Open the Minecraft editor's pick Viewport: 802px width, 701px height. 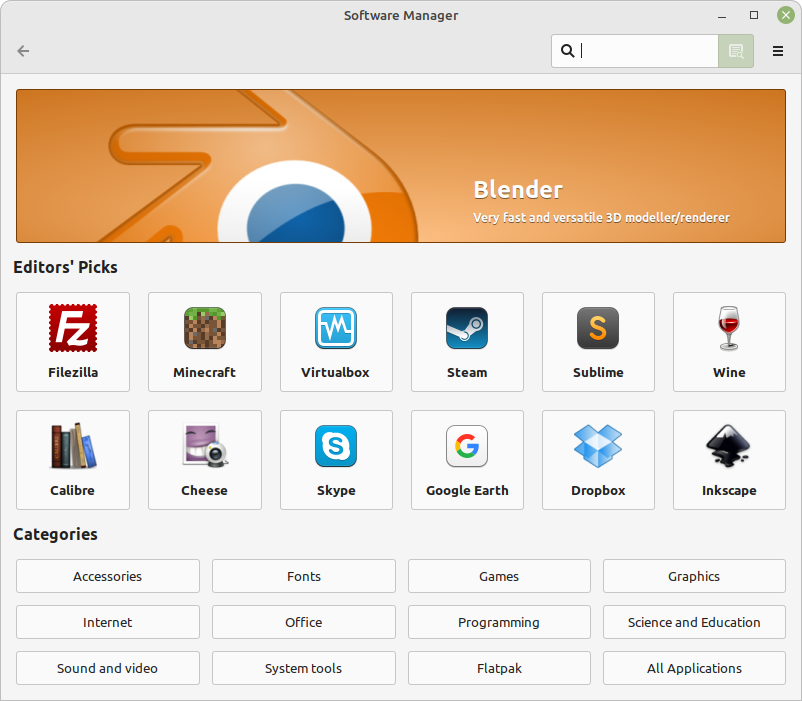click(x=205, y=342)
